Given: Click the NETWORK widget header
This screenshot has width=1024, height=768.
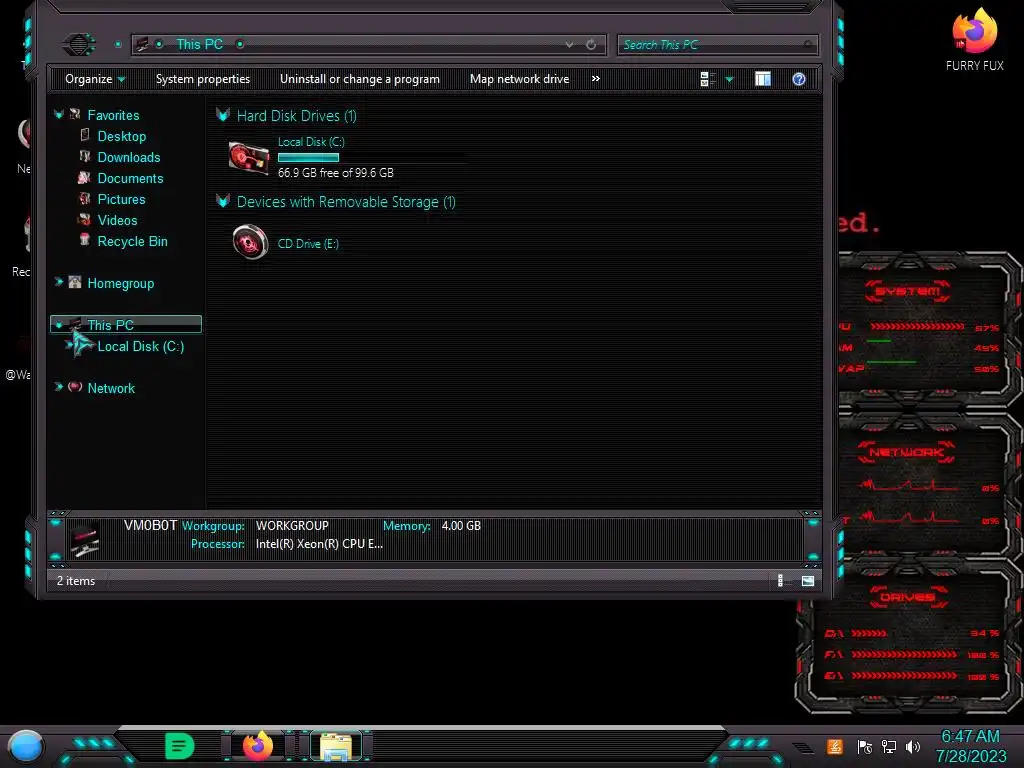Looking at the screenshot, I should pyautogui.click(x=906, y=452).
